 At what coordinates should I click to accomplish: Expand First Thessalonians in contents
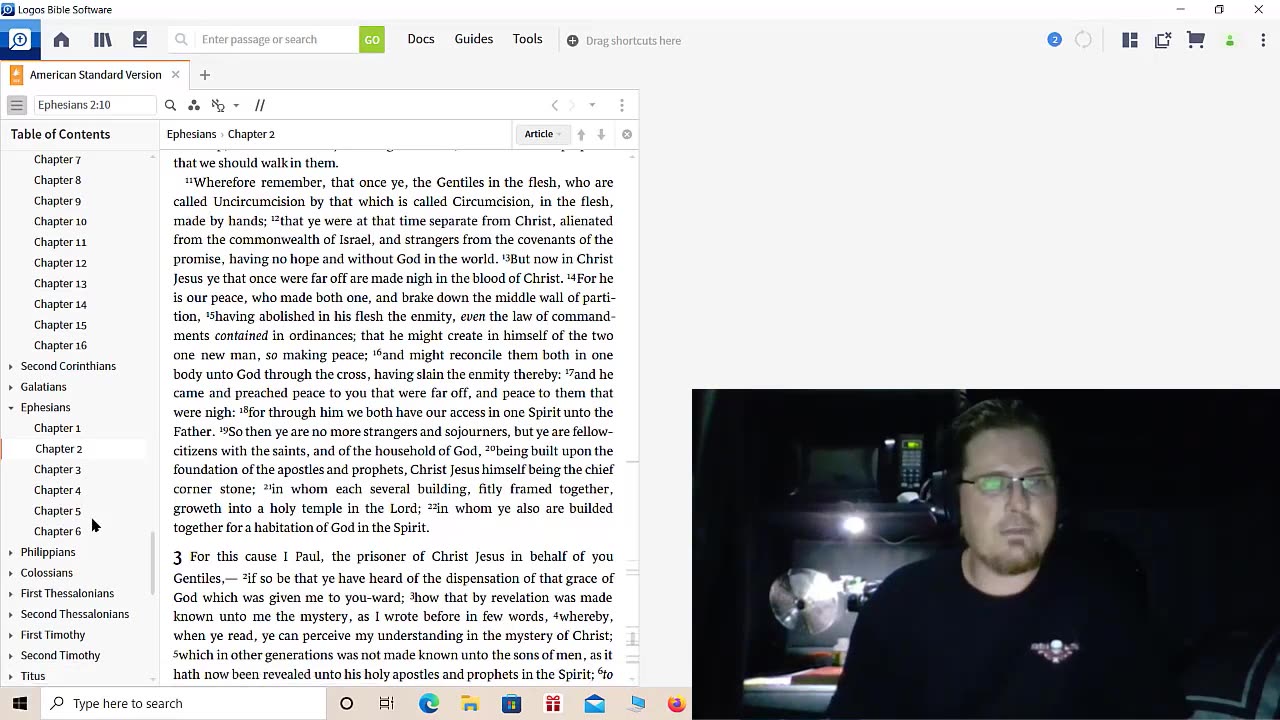[x=11, y=594]
